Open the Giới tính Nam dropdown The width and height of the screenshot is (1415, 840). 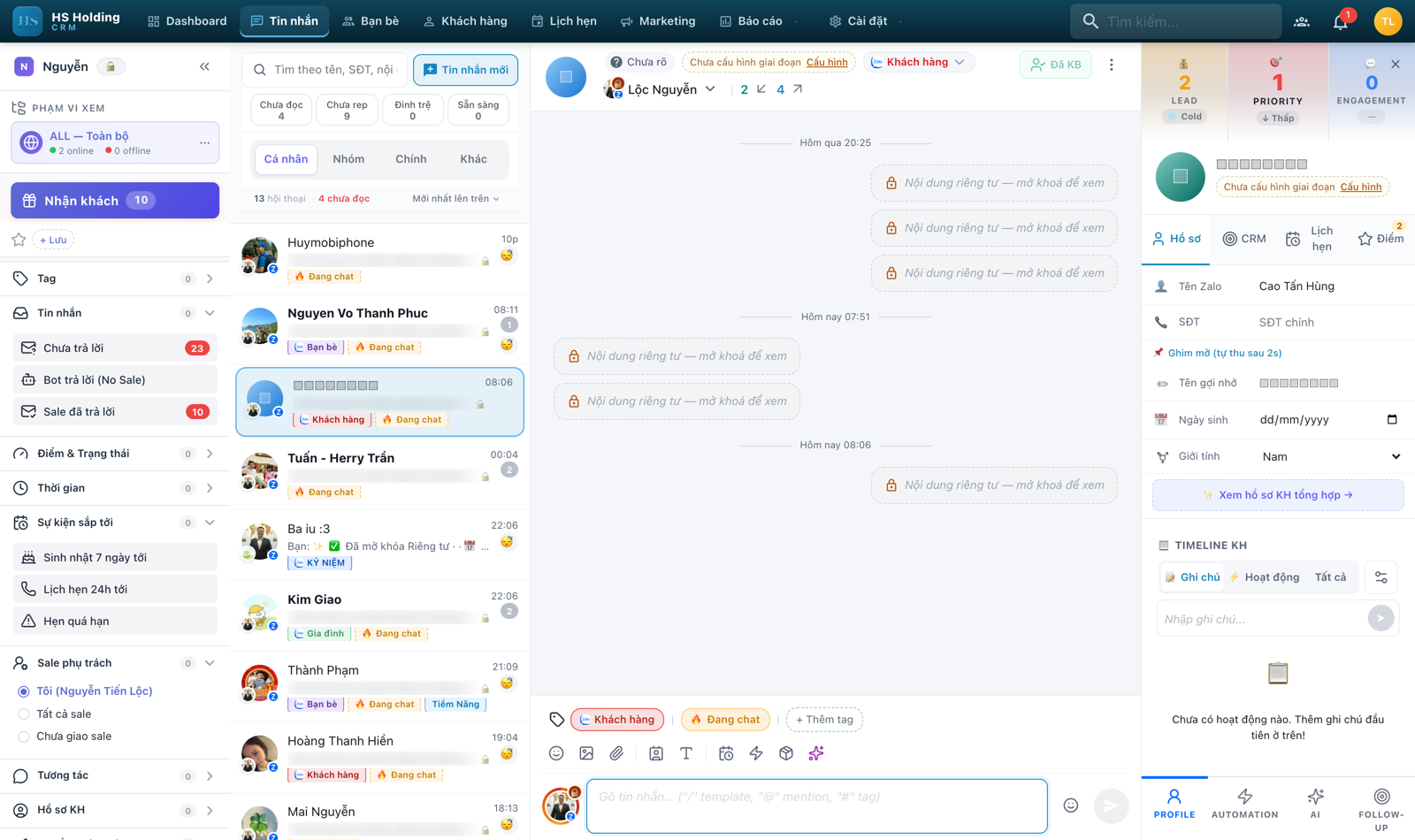point(1330,456)
